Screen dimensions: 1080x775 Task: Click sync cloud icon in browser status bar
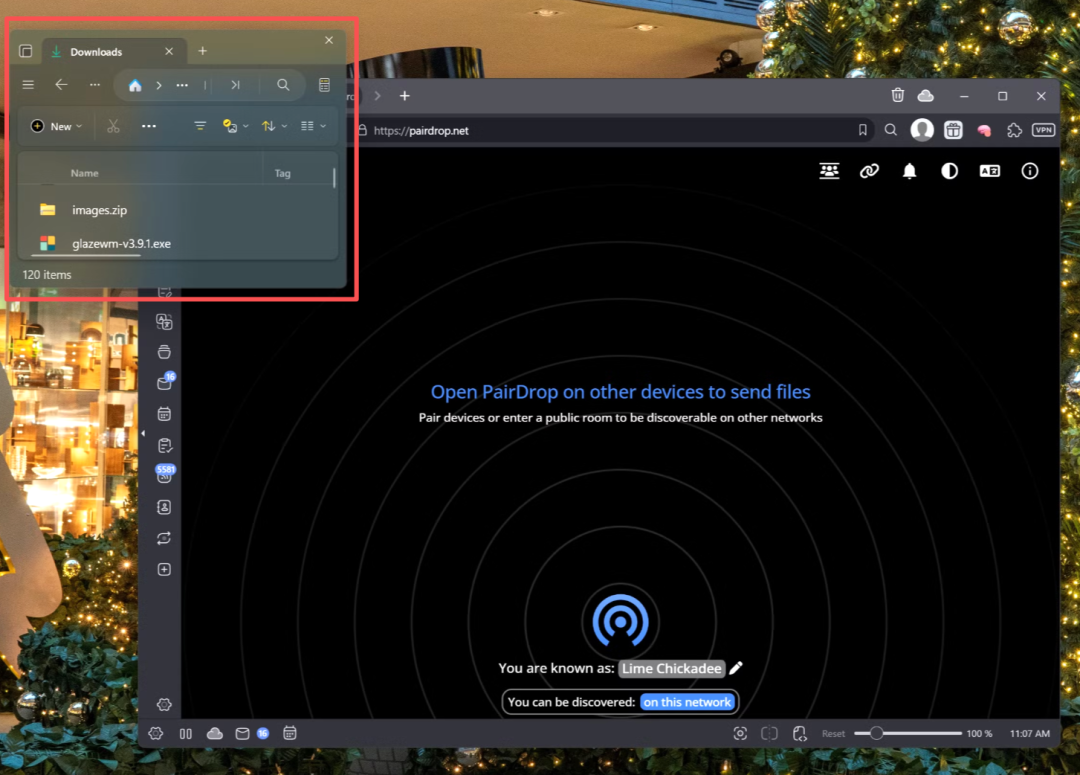pos(215,734)
